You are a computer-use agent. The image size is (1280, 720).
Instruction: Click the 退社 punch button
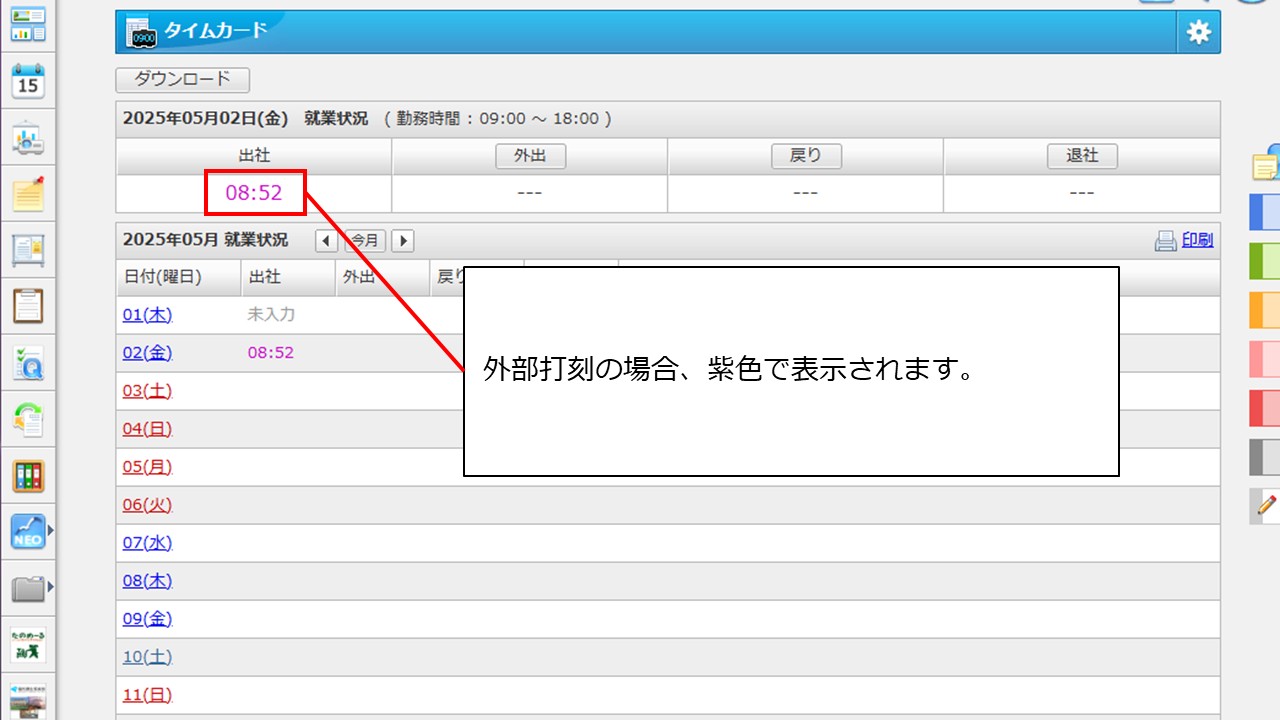[x=1082, y=156]
